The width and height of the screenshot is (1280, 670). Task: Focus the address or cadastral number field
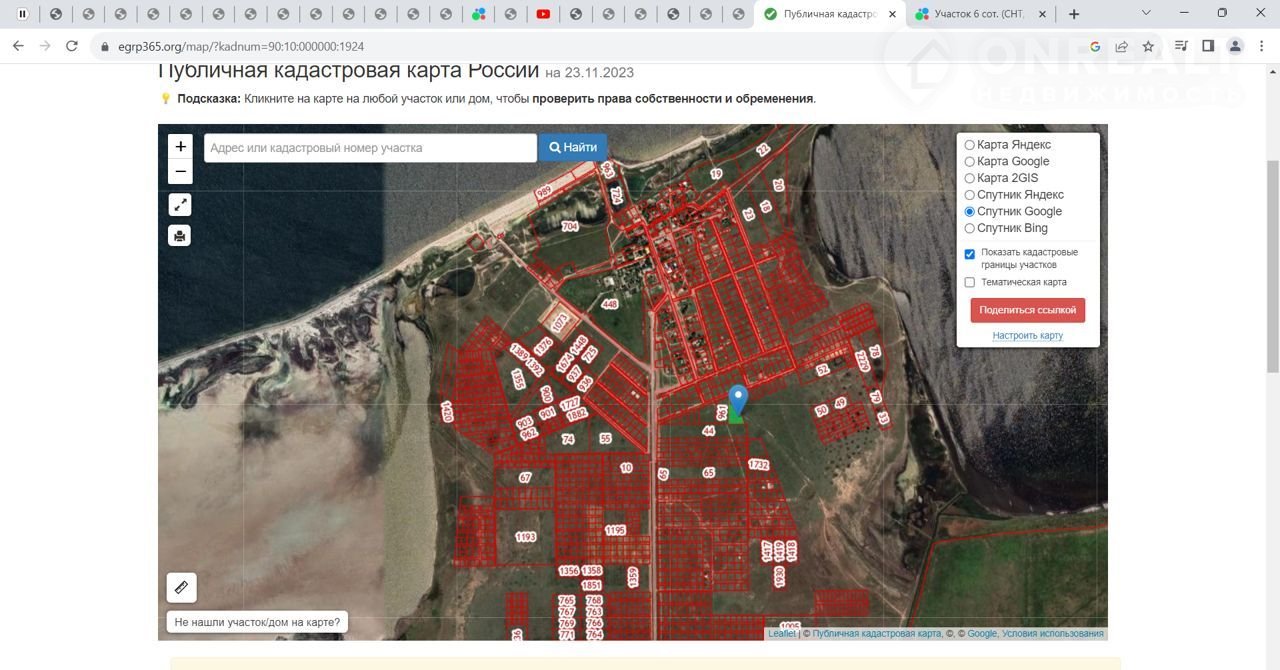[x=370, y=148]
